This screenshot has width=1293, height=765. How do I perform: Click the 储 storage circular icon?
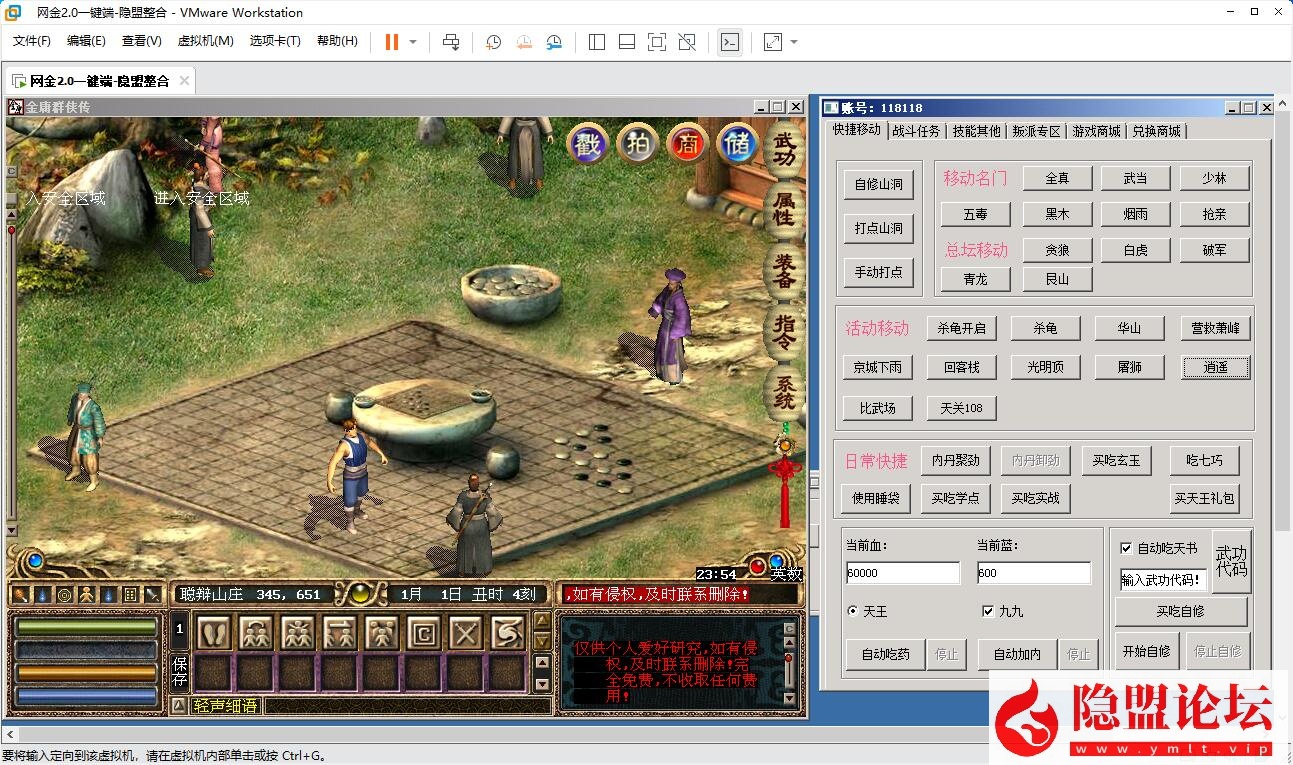click(x=738, y=143)
